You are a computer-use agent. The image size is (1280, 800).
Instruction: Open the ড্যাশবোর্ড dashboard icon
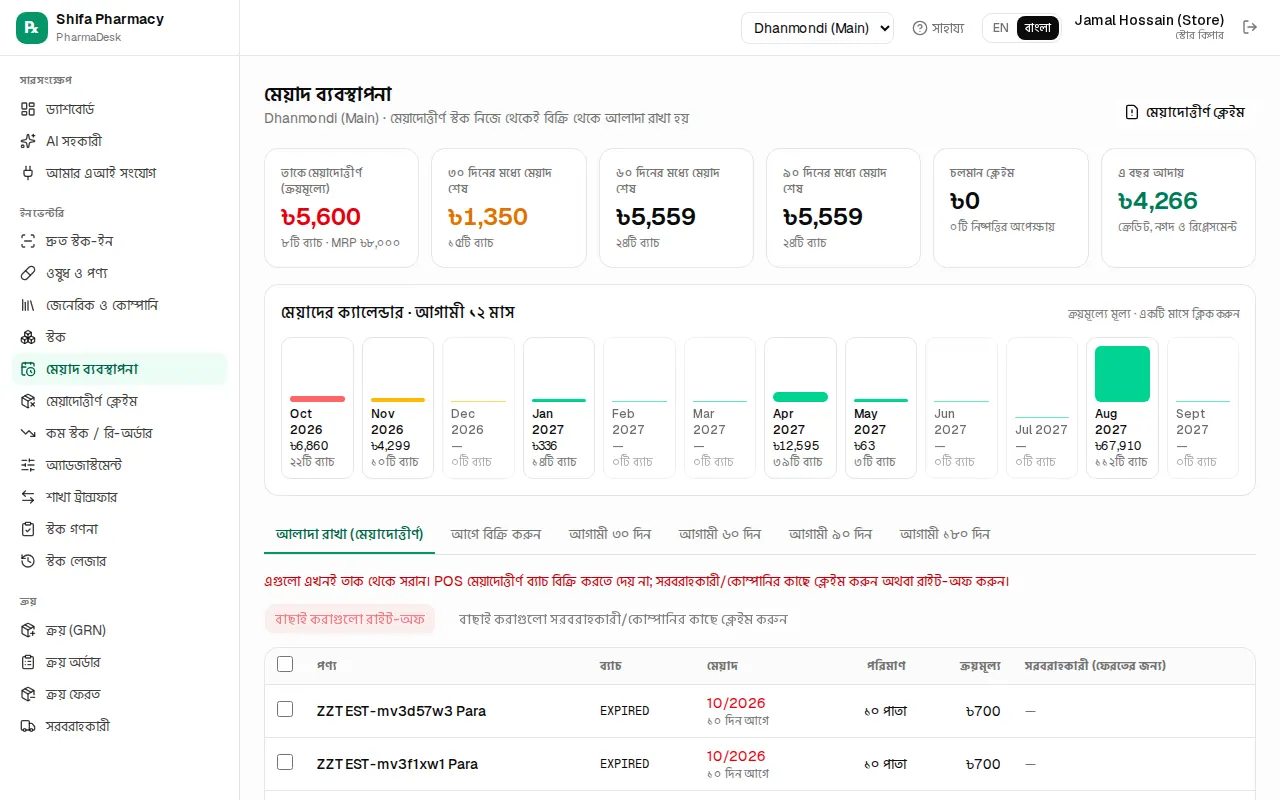[x=28, y=109]
